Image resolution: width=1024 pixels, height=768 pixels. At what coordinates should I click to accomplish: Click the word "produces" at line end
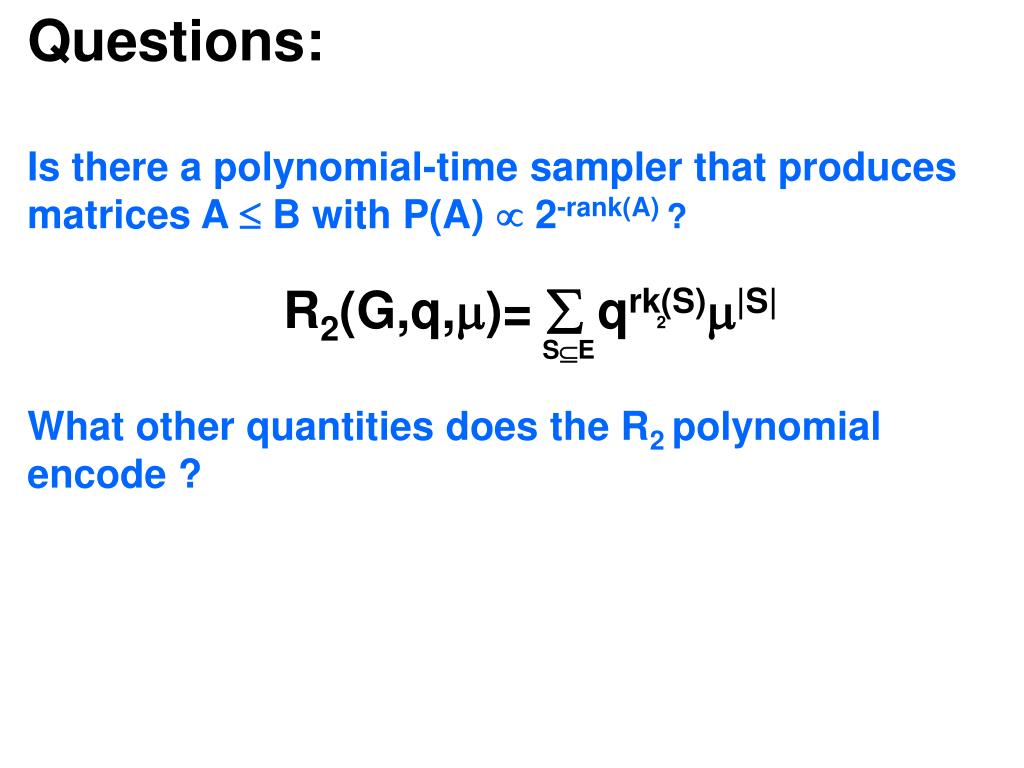[x=867, y=168]
